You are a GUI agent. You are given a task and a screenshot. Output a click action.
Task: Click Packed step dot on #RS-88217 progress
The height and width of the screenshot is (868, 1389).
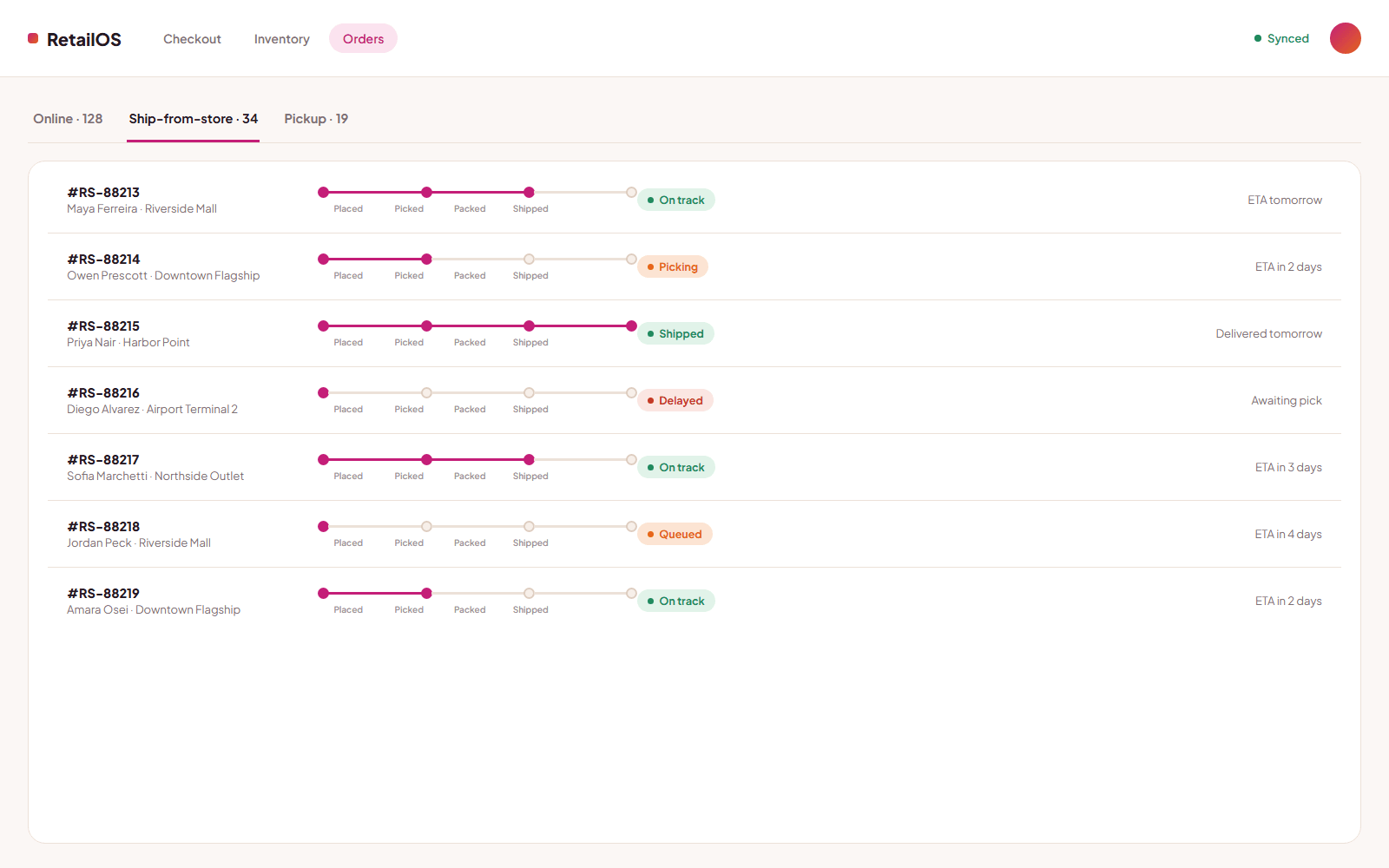click(529, 459)
